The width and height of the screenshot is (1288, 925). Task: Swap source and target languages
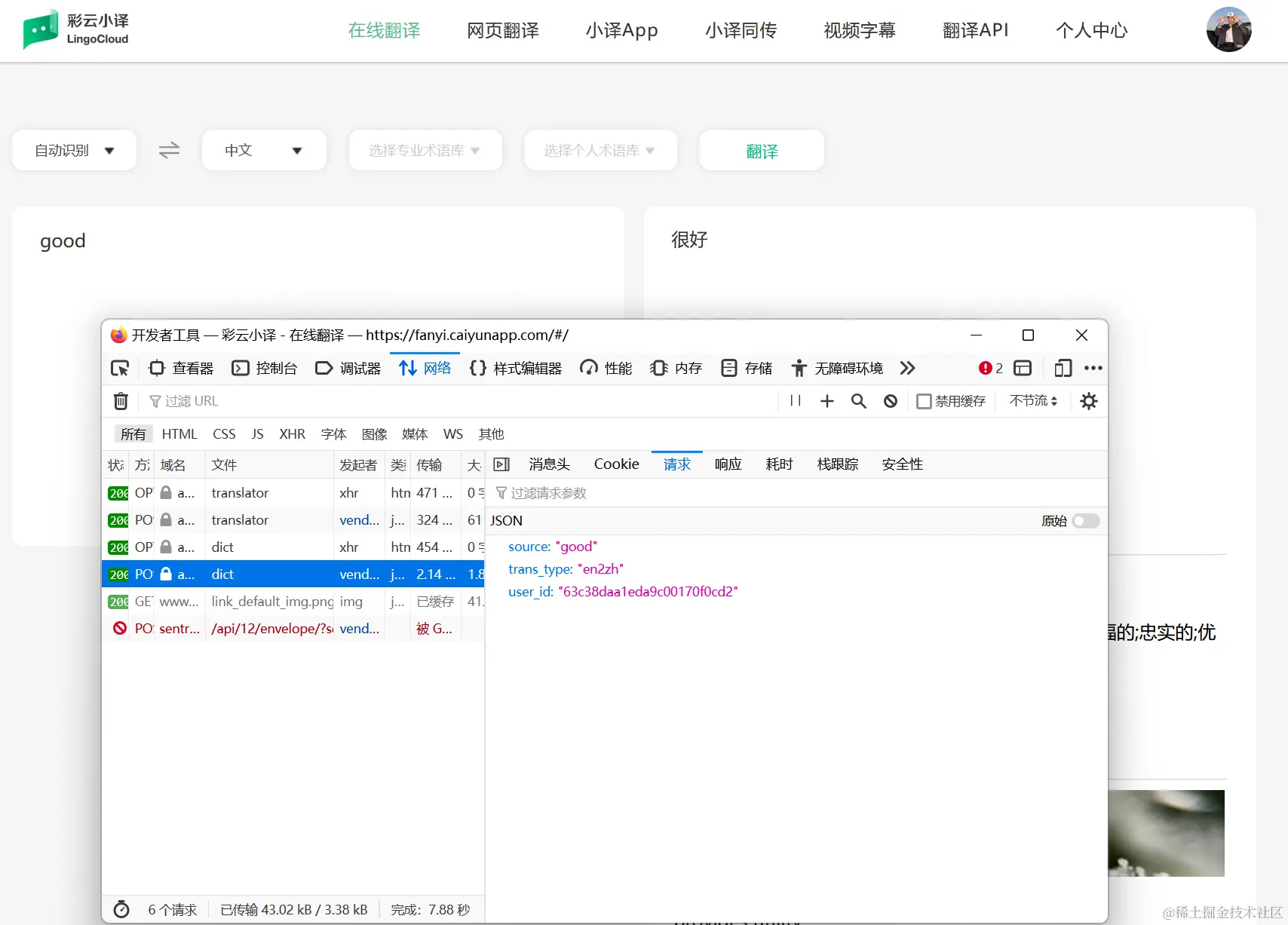click(x=169, y=150)
